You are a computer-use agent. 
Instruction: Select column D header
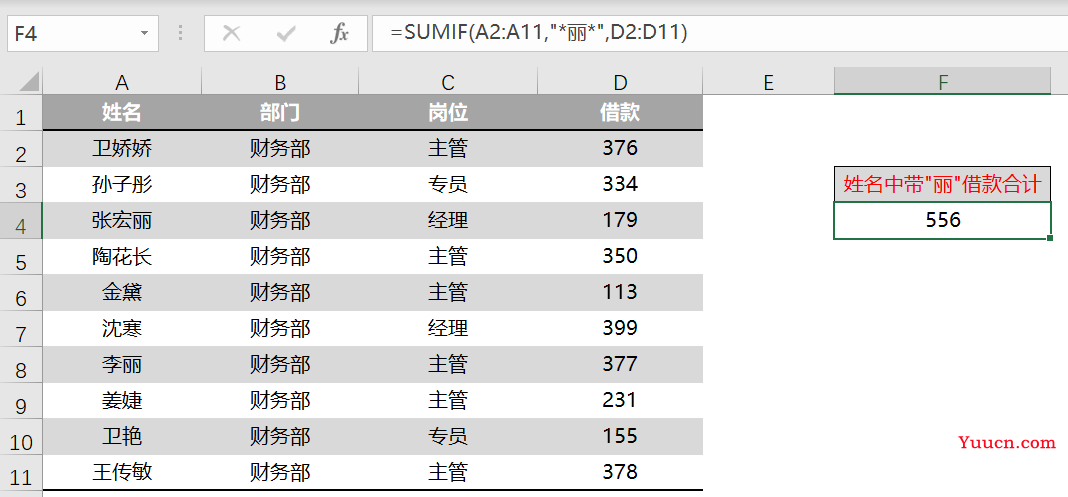pos(620,82)
